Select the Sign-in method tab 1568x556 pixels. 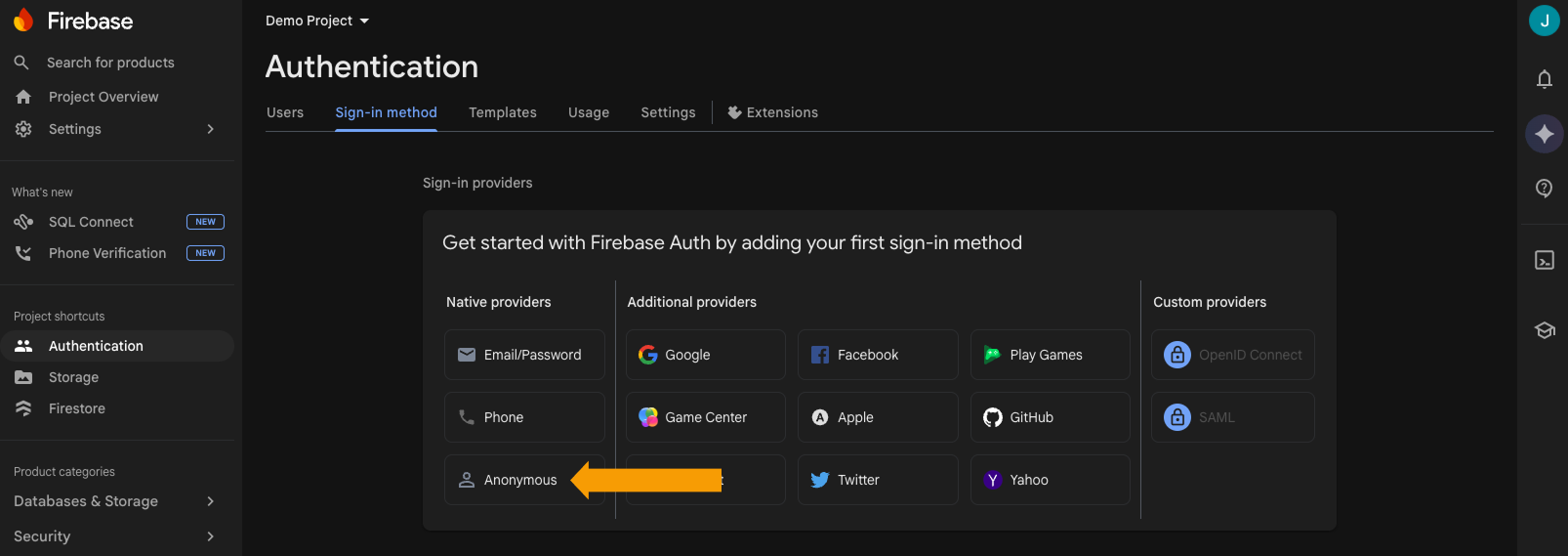point(387,112)
